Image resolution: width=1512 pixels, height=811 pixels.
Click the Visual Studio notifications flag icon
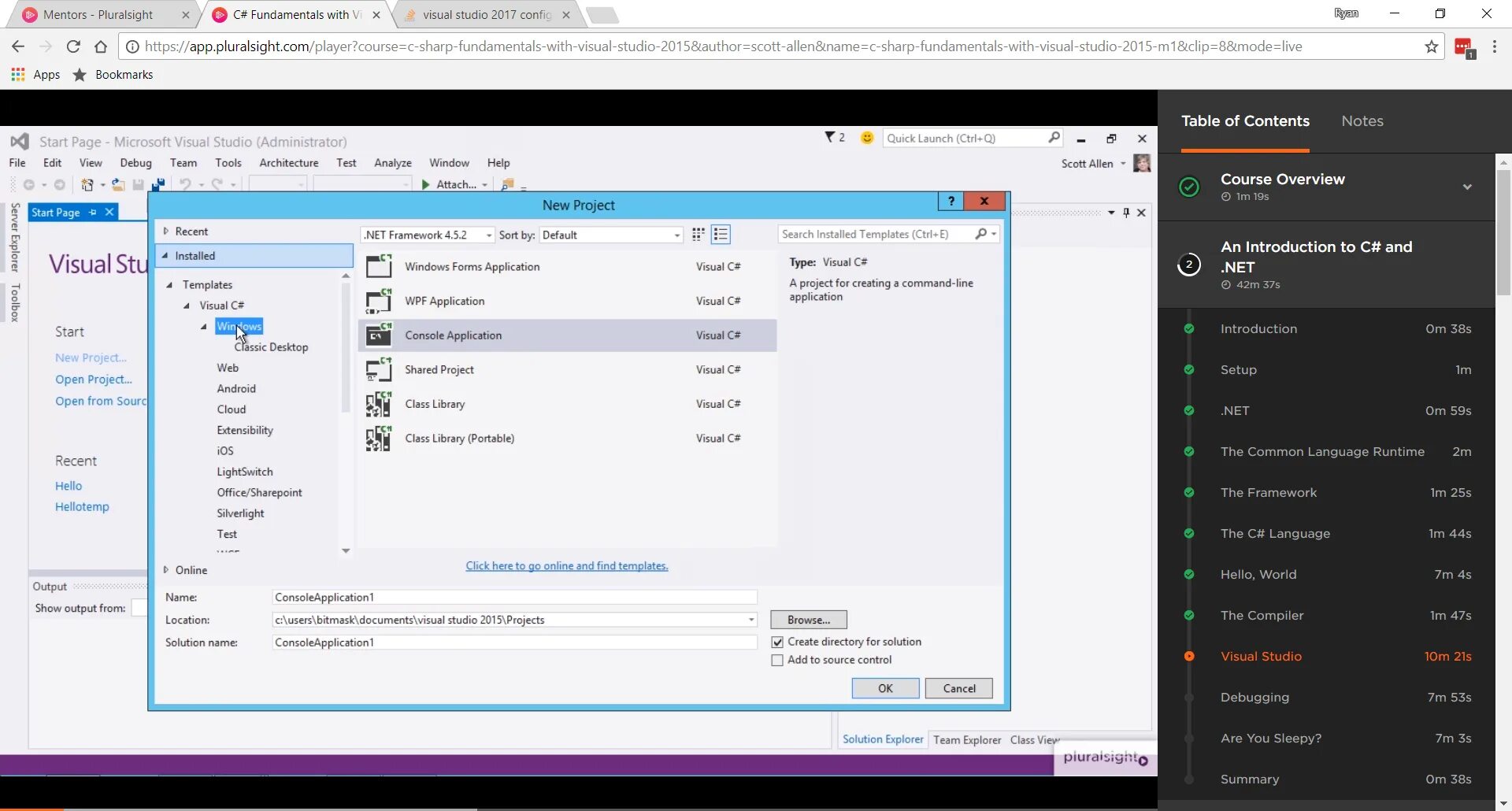click(830, 138)
